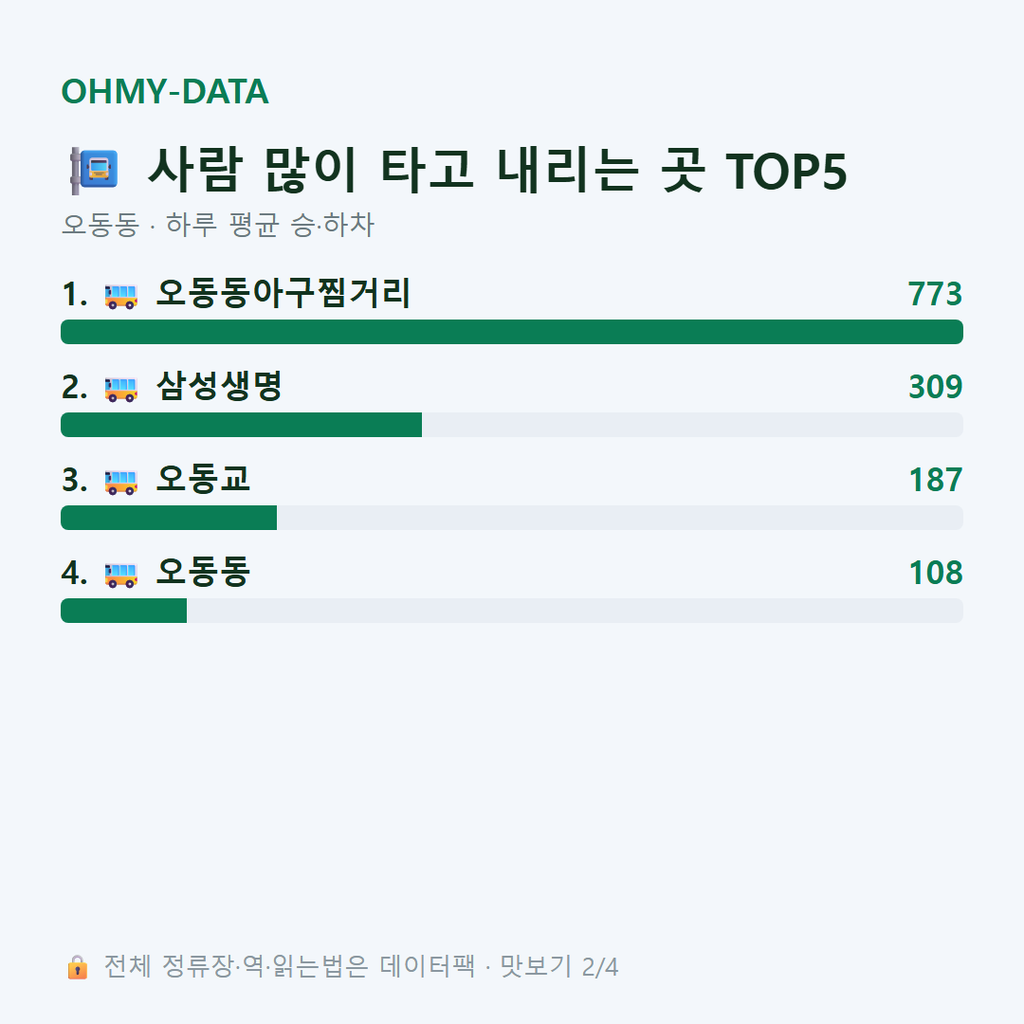Screen dimensions: 1024x1024
Task: Select the 오동교 stop name
Action: click(203, 479)
